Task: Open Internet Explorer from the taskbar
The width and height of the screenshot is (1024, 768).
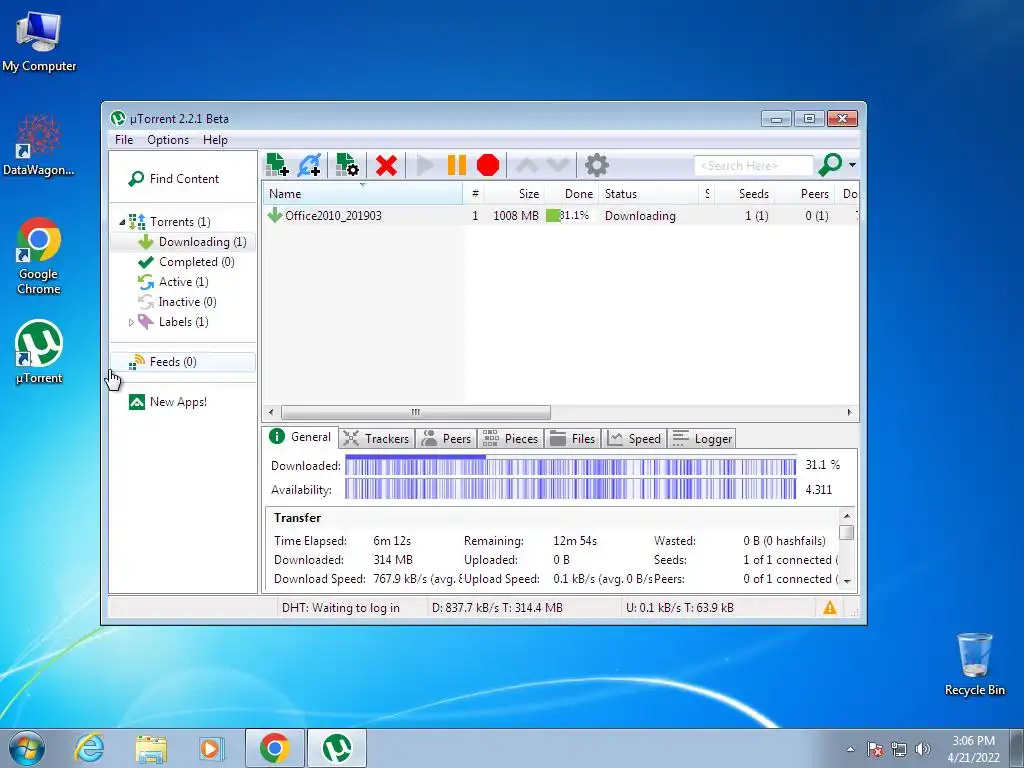Action: (89, 748)
